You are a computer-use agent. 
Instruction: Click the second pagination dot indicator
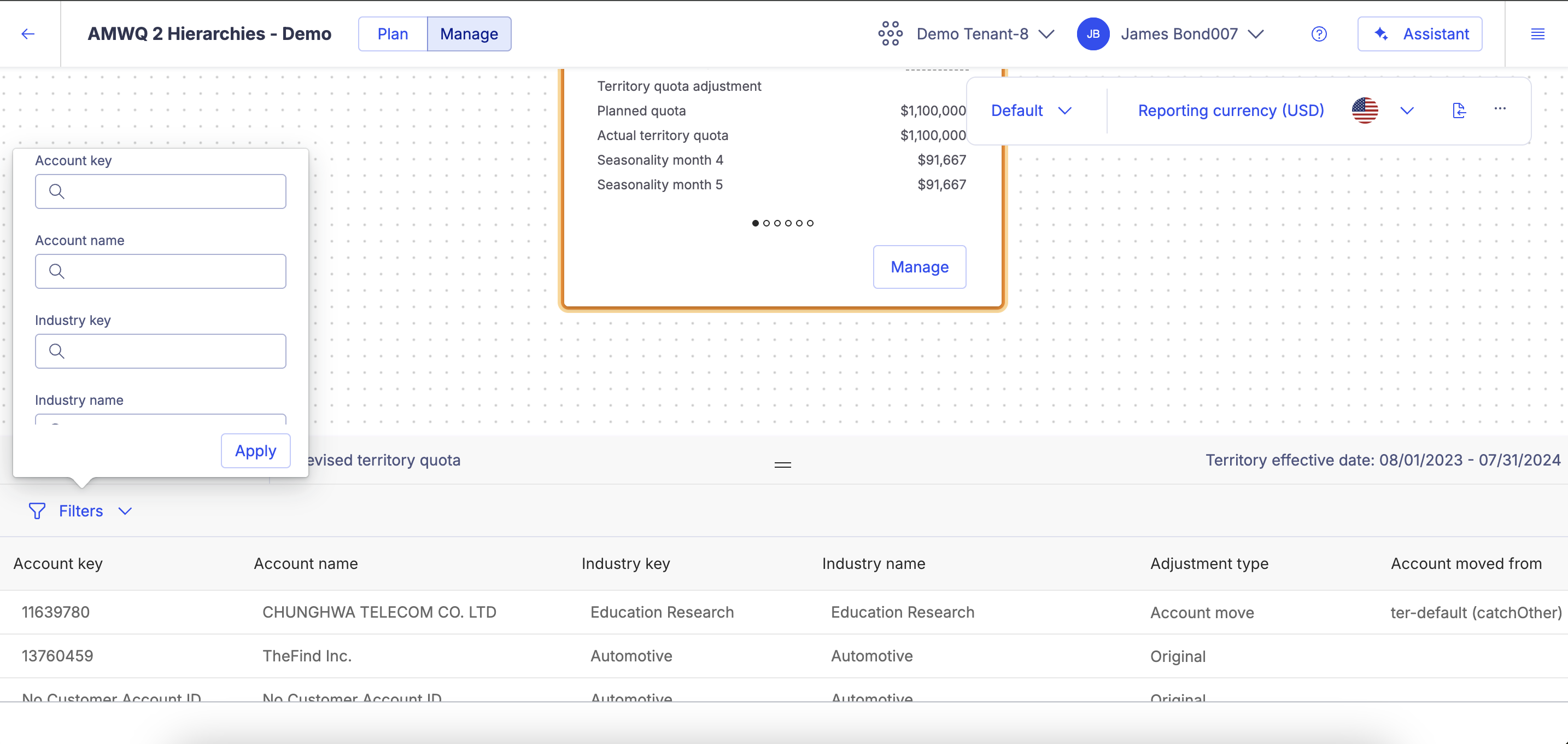click(766, 223)
